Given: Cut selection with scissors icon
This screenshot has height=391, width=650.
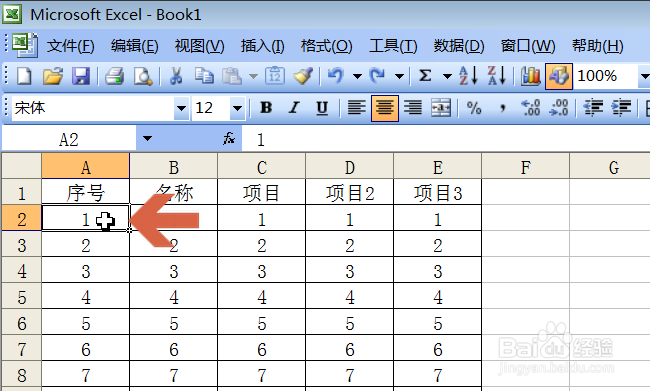Looking at the screenshot, I should coord(176,76).
